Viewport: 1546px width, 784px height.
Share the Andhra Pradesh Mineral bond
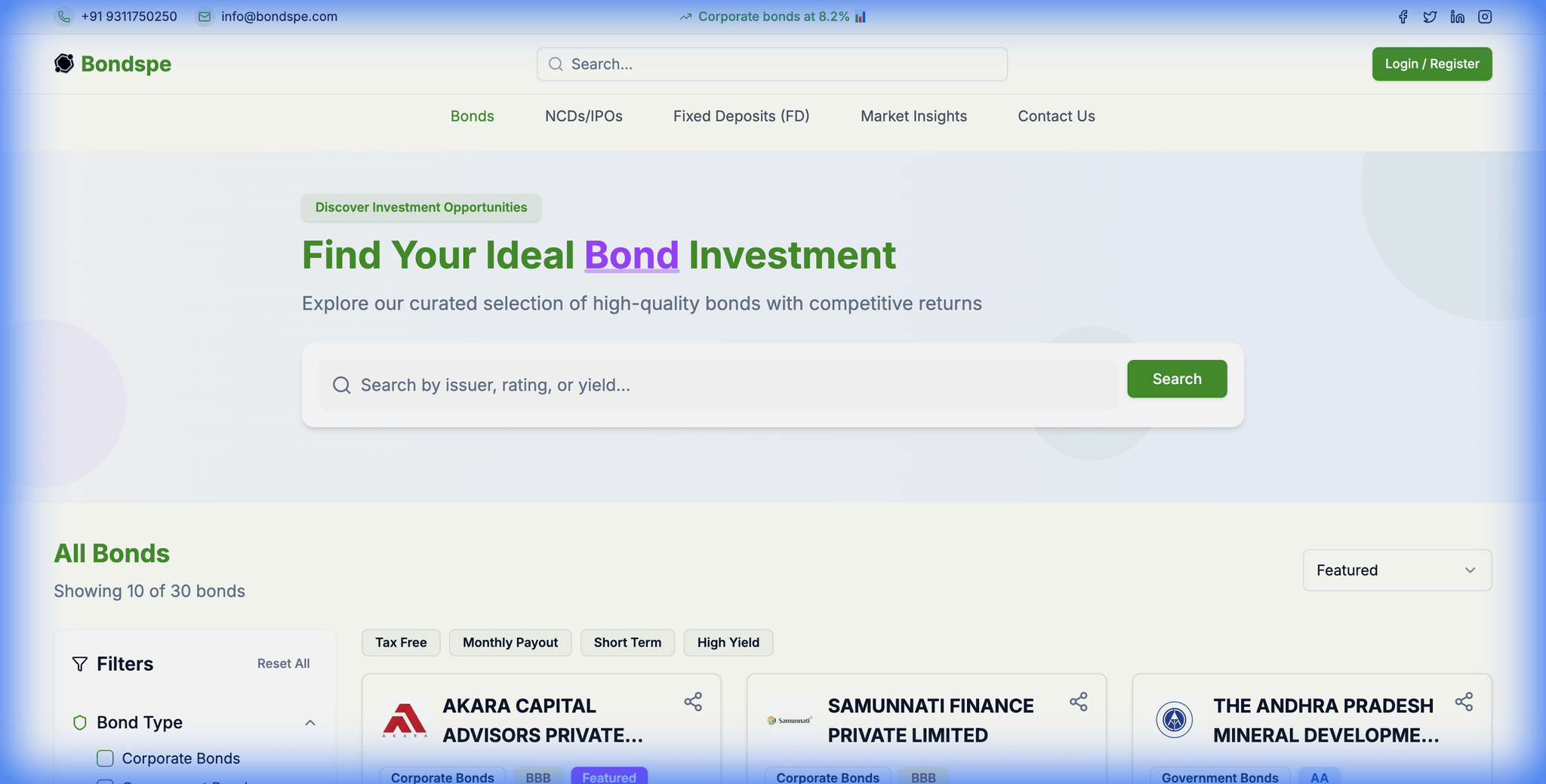click(x=1464, y=702)
